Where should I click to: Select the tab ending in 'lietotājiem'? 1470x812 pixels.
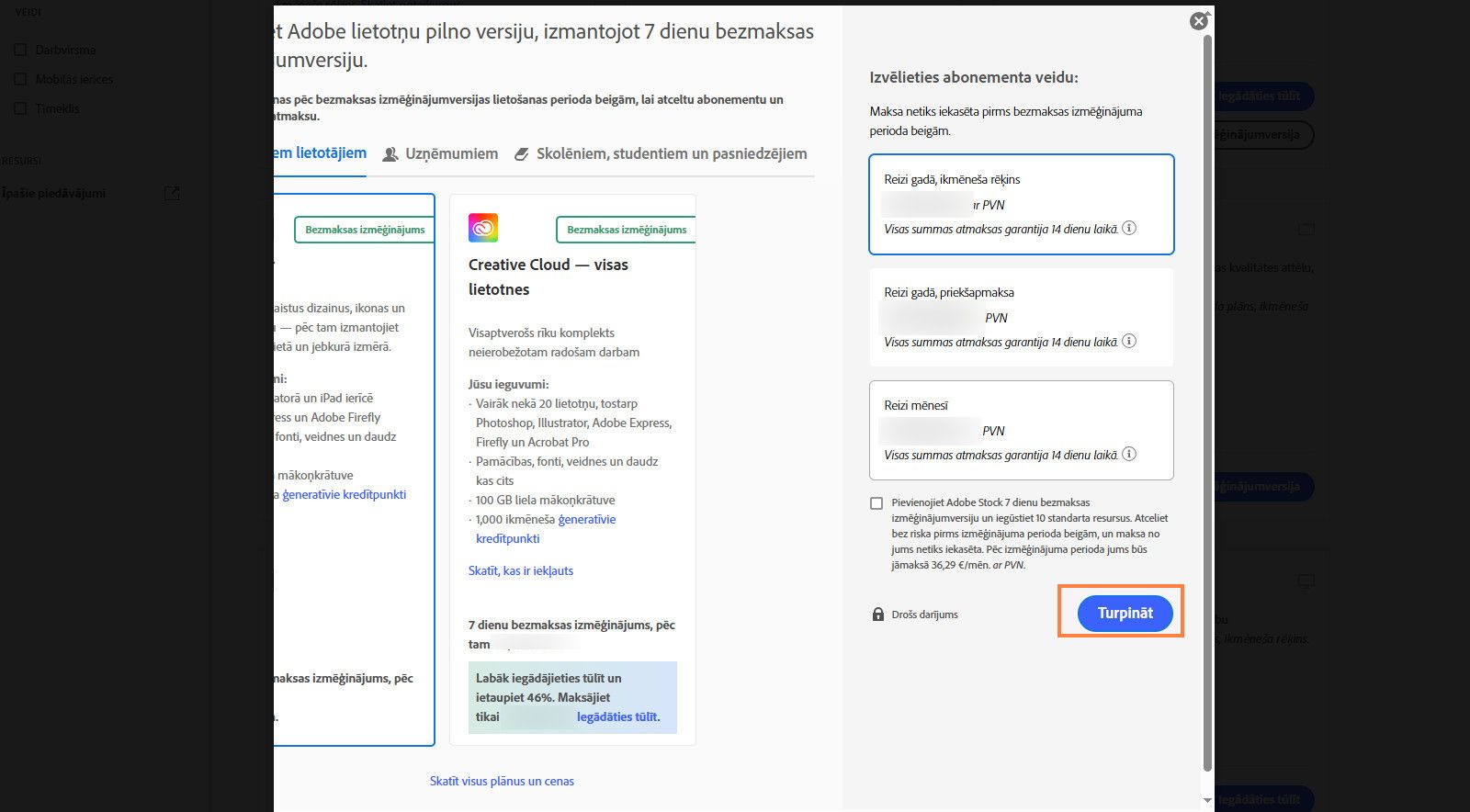tap(320, 153)
